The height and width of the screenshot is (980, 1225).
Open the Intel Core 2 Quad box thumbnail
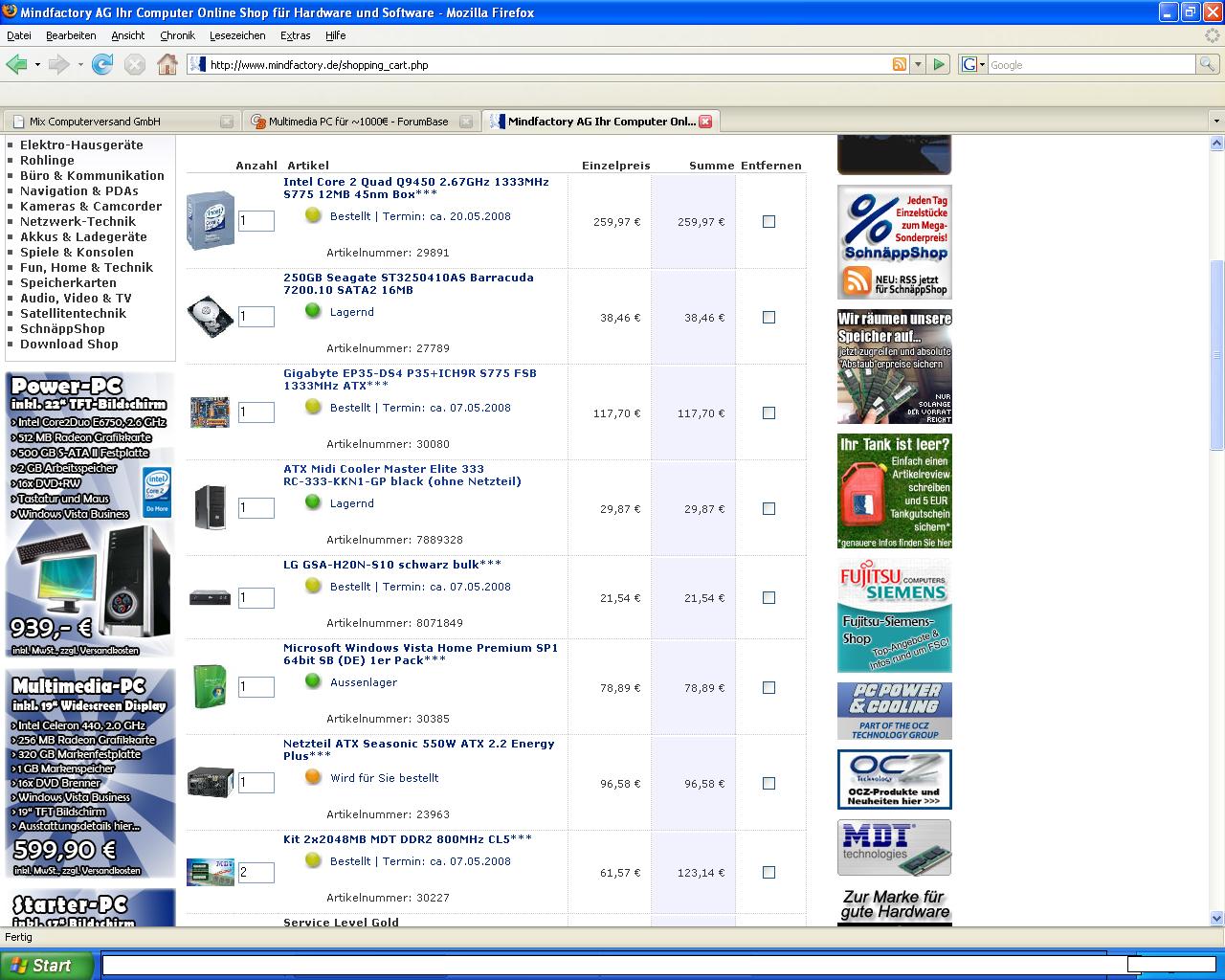[211, 221]
